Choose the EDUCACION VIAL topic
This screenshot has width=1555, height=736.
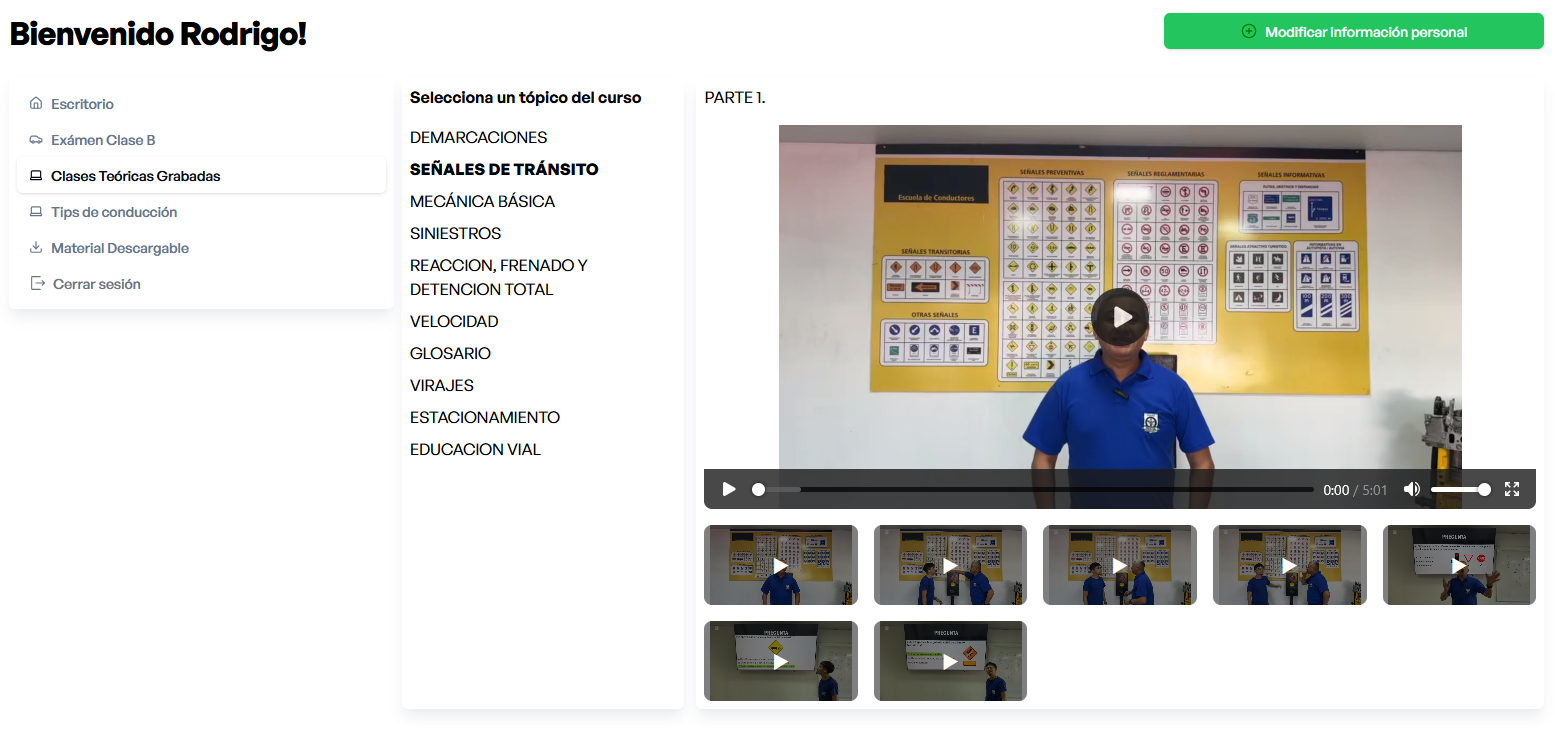[x=475, y=449]
